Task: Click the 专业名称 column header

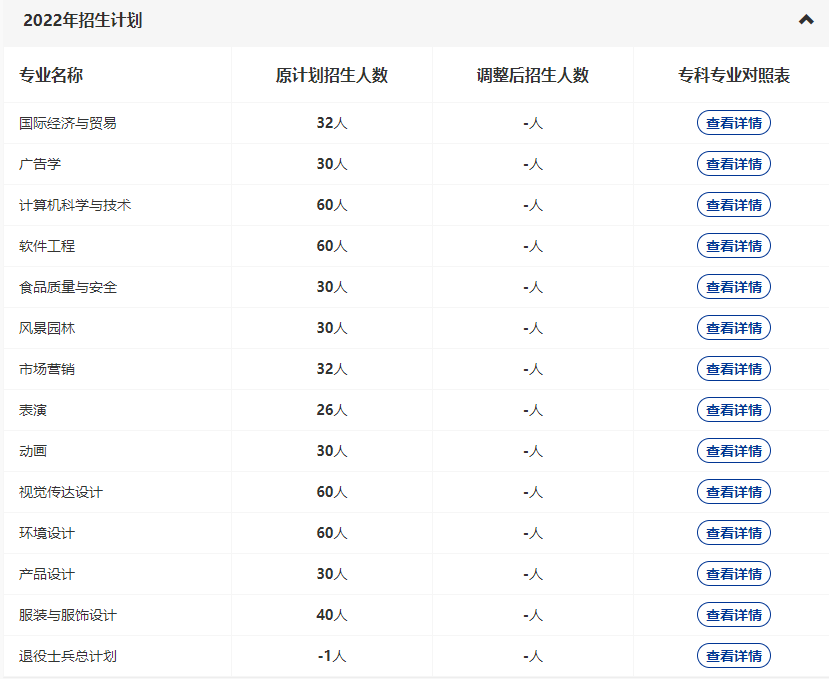Action: click(51, 75)
